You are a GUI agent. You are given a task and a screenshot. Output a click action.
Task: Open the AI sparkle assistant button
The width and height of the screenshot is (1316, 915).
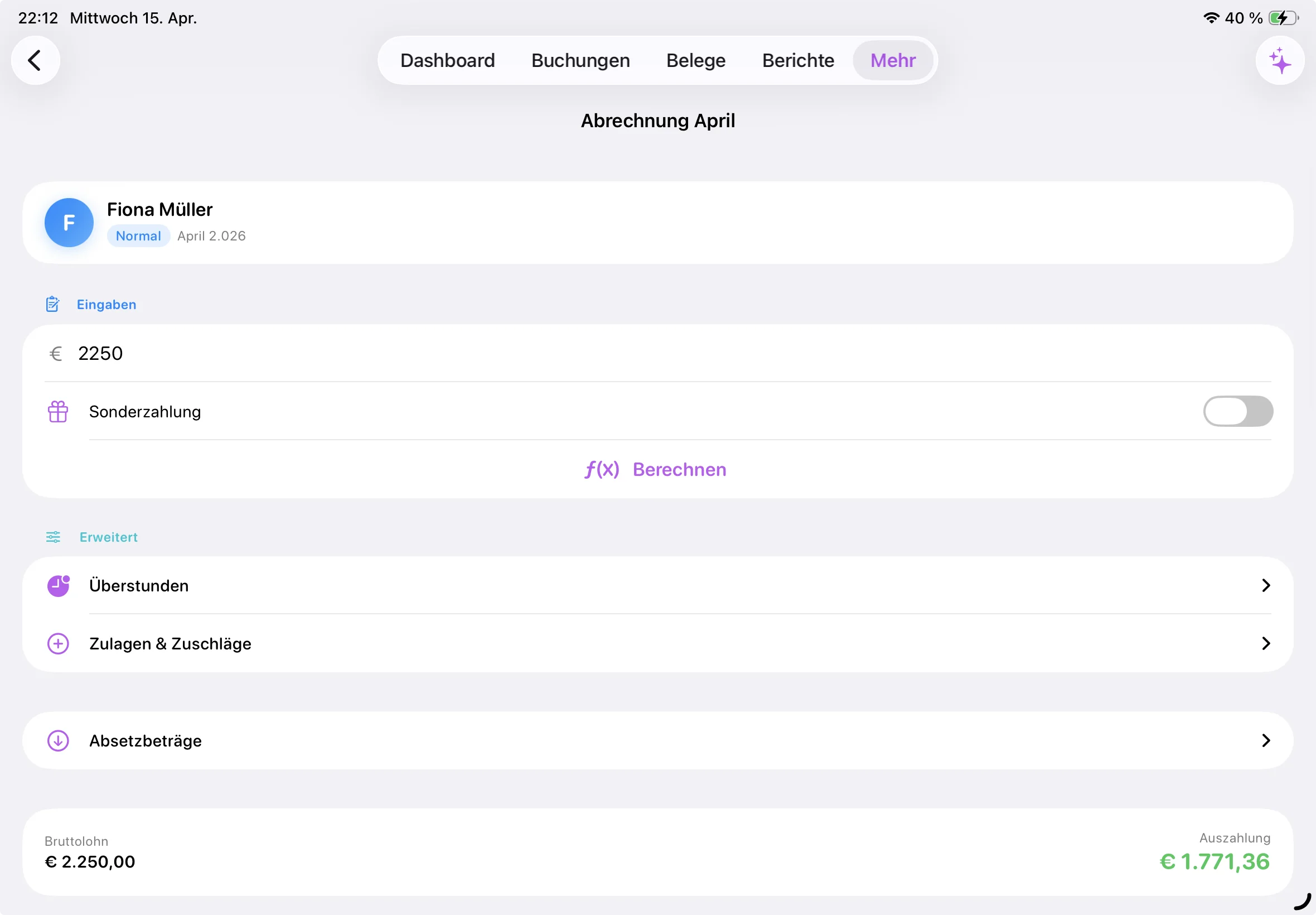tap(1279, 60)
